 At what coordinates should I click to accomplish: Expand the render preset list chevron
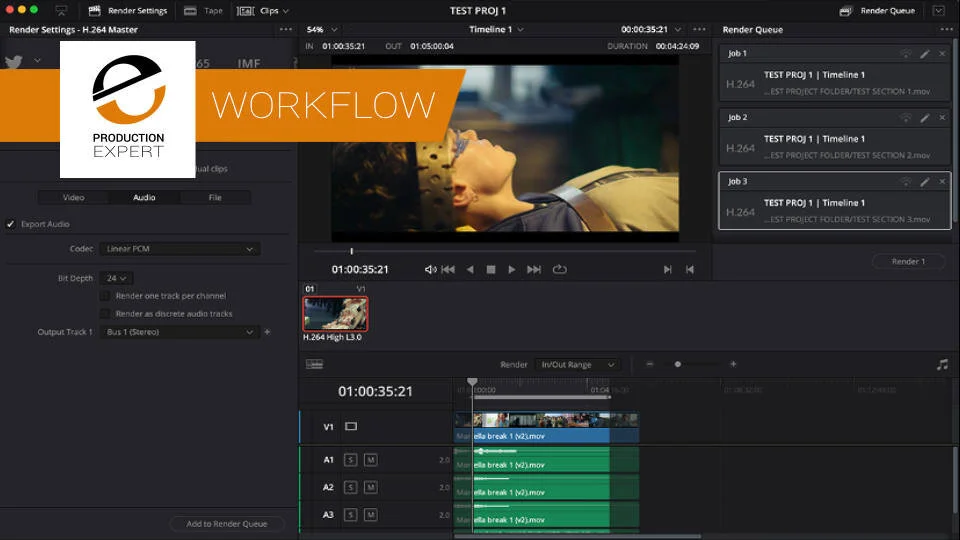[37, 61]
